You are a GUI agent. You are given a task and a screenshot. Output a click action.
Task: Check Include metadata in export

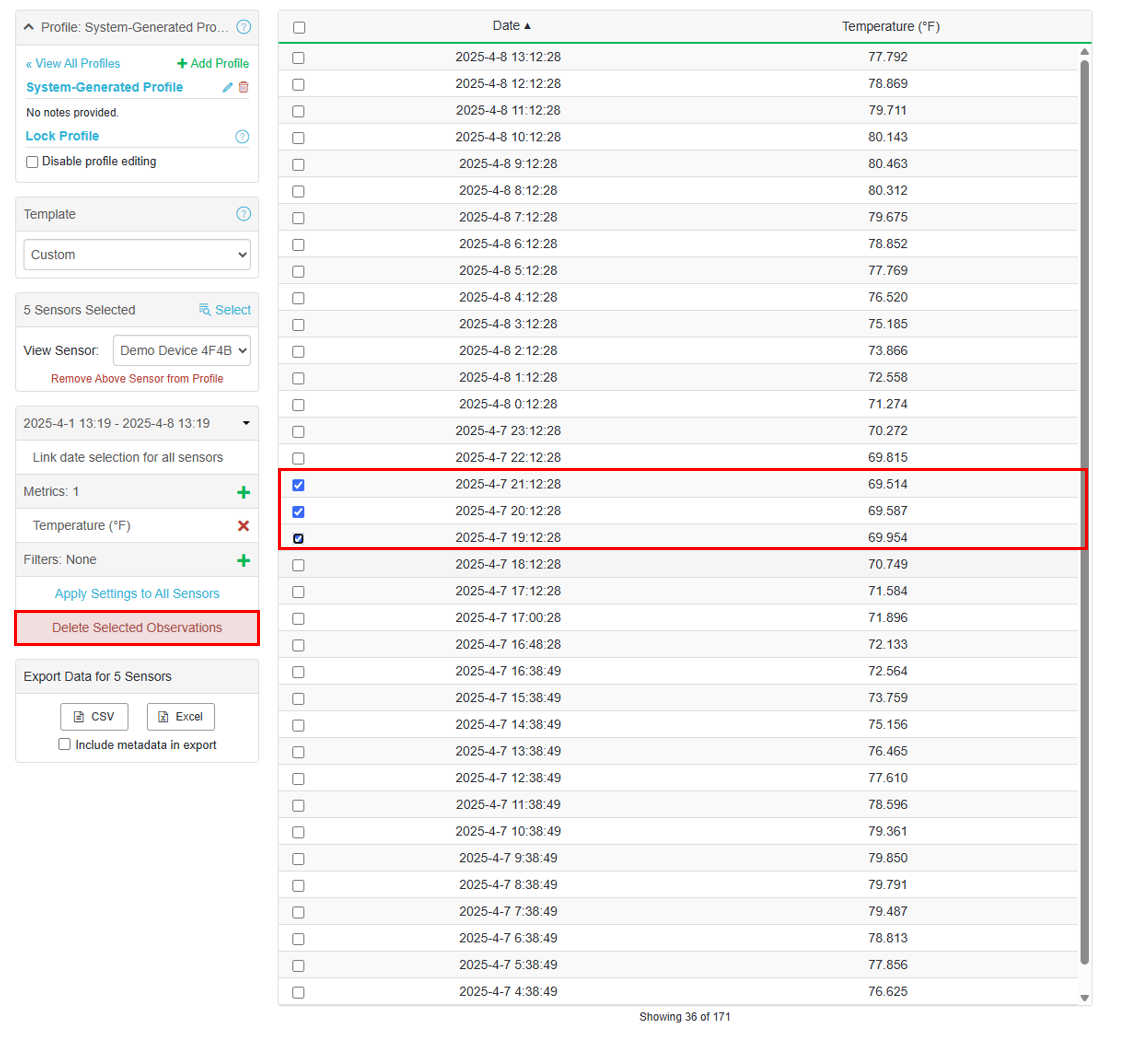click(65, 745)
